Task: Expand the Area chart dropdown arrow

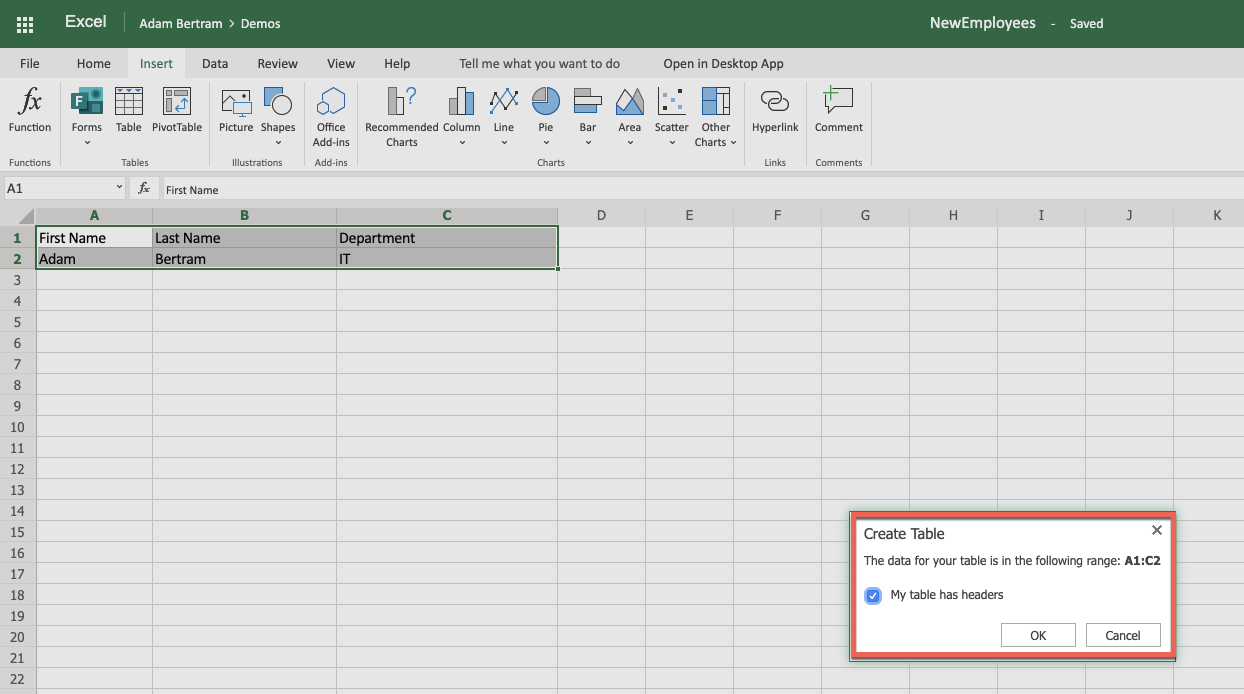Action: 630,143
